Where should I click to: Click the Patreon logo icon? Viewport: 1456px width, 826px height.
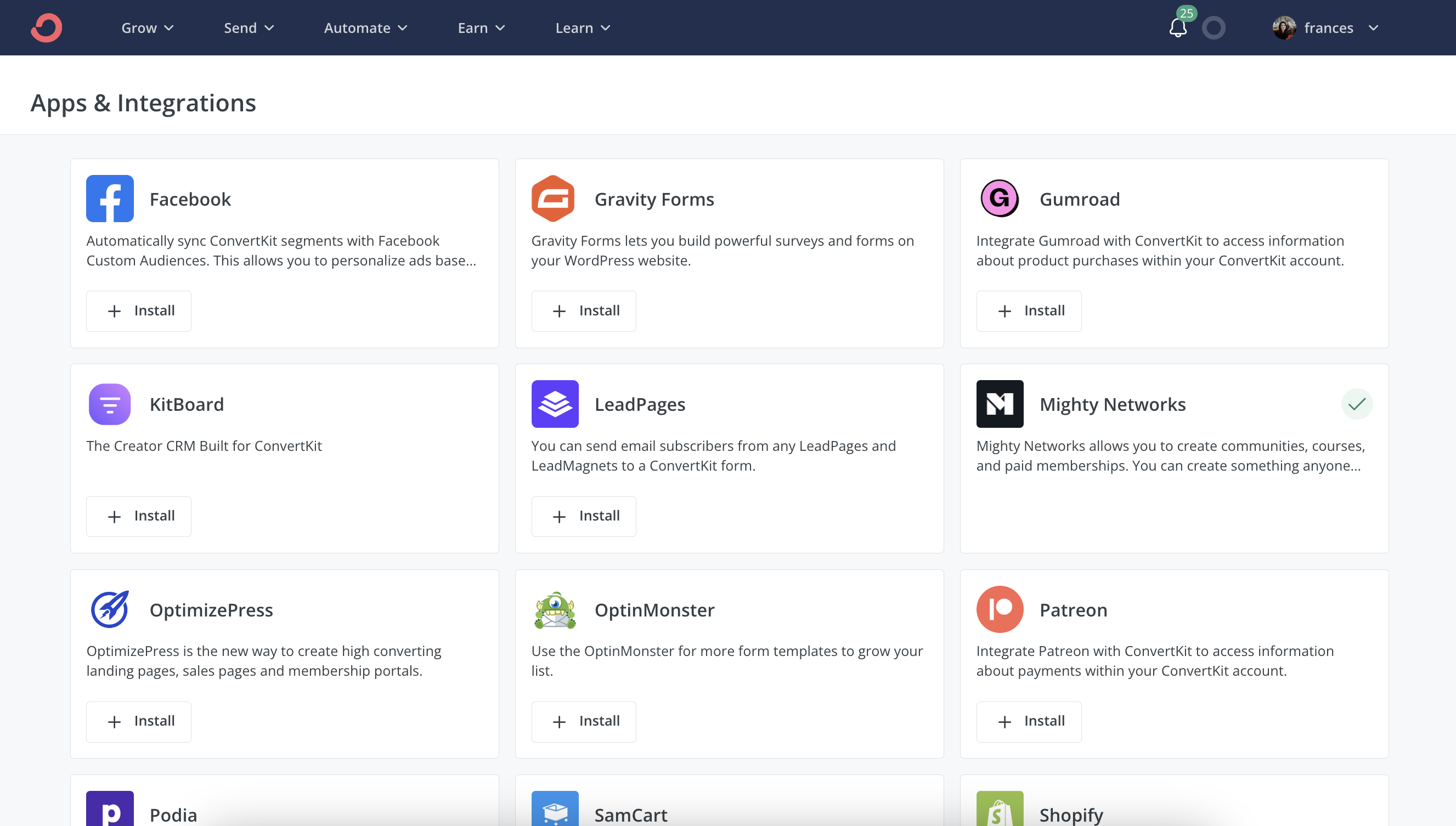click(x=1000, y=609)
